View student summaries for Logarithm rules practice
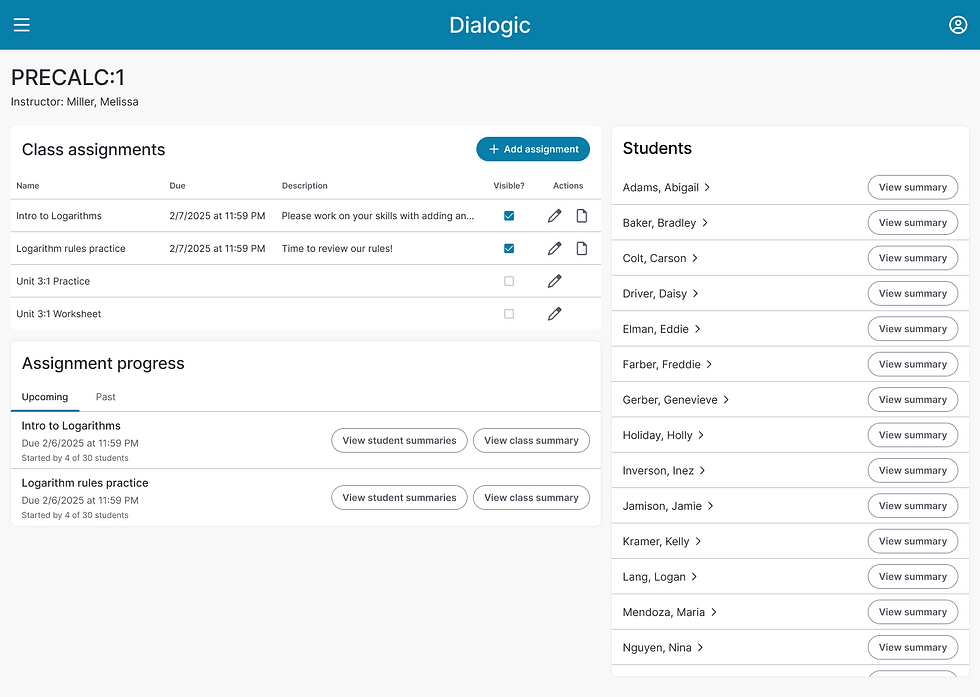Screen dimensions: 980x697 tap(399, 497)
